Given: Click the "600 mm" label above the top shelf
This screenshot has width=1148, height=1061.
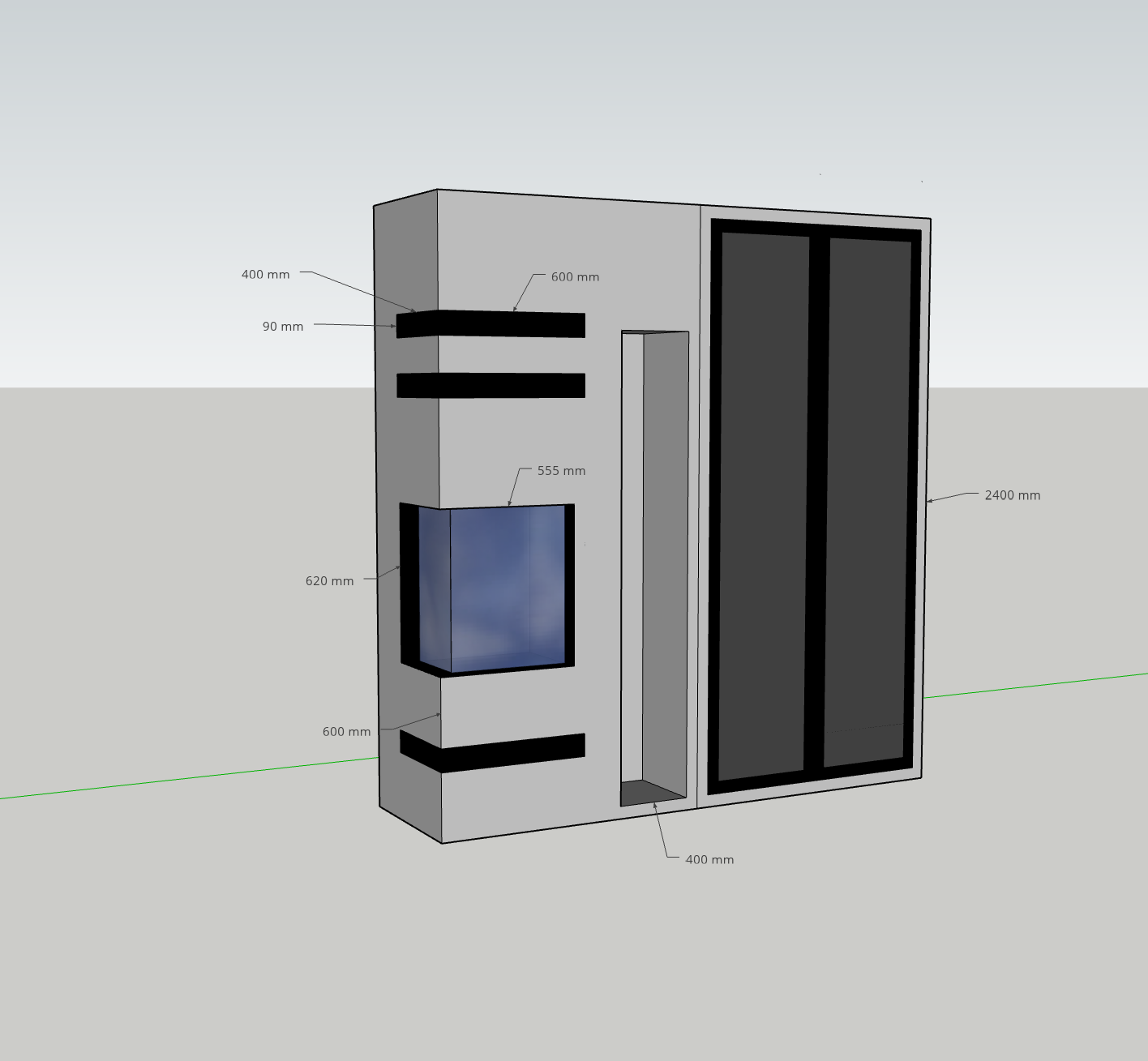Looking at the screenshot, I should pyautogui.click(x=575, y=277).
